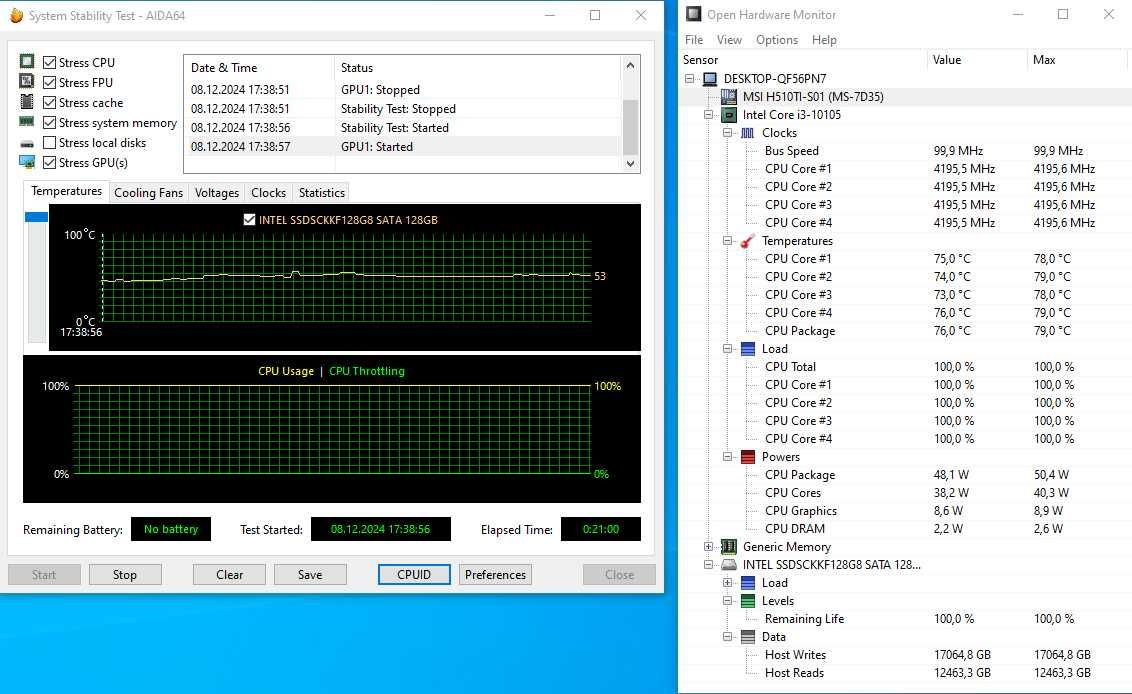Open the CPUID panel
This screenshot has width=1132, height=694.
click(x=414, y=575)
